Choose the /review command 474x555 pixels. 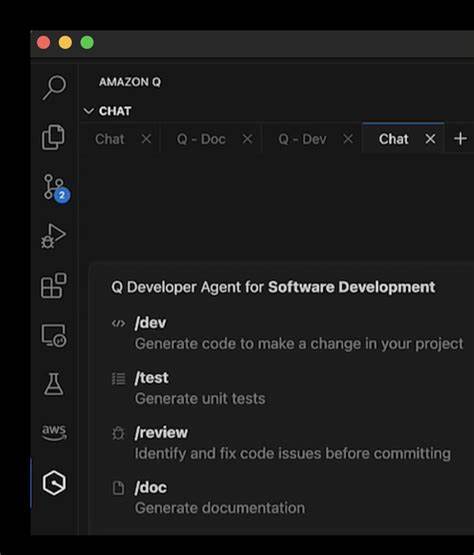pyautogui.click(x=161, y=433)
